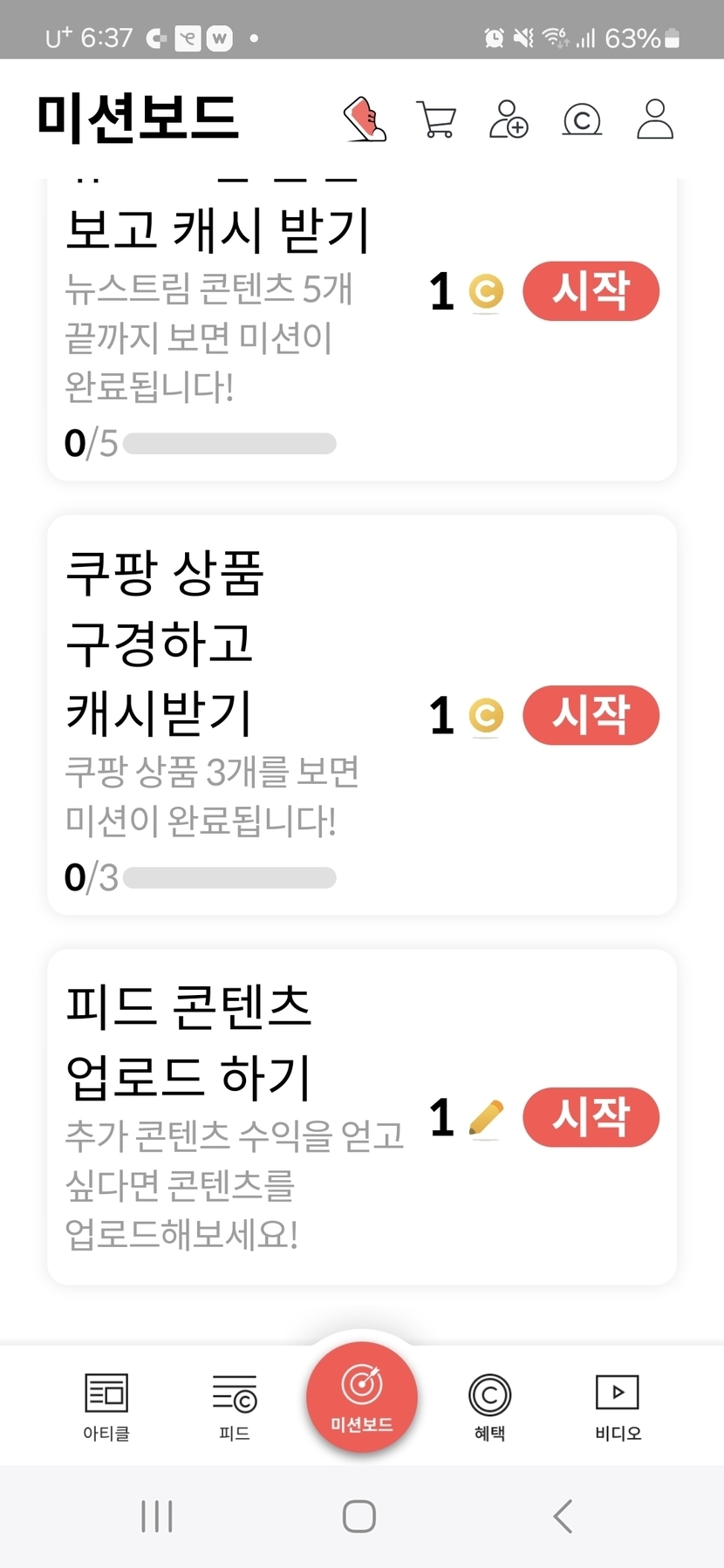Tap the 0/5 mission progress bar
The image size is (724, 1568).
(229, 444)
